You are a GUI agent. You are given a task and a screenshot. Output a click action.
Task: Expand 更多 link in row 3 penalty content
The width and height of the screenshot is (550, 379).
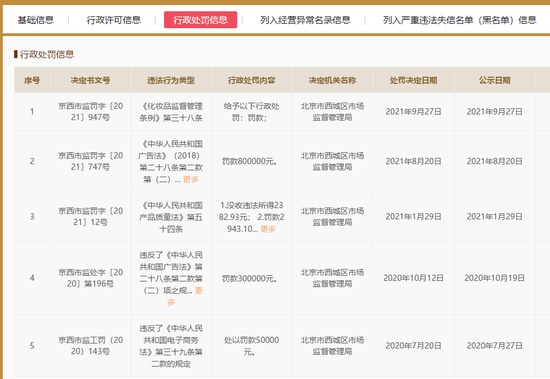[268, 229]
